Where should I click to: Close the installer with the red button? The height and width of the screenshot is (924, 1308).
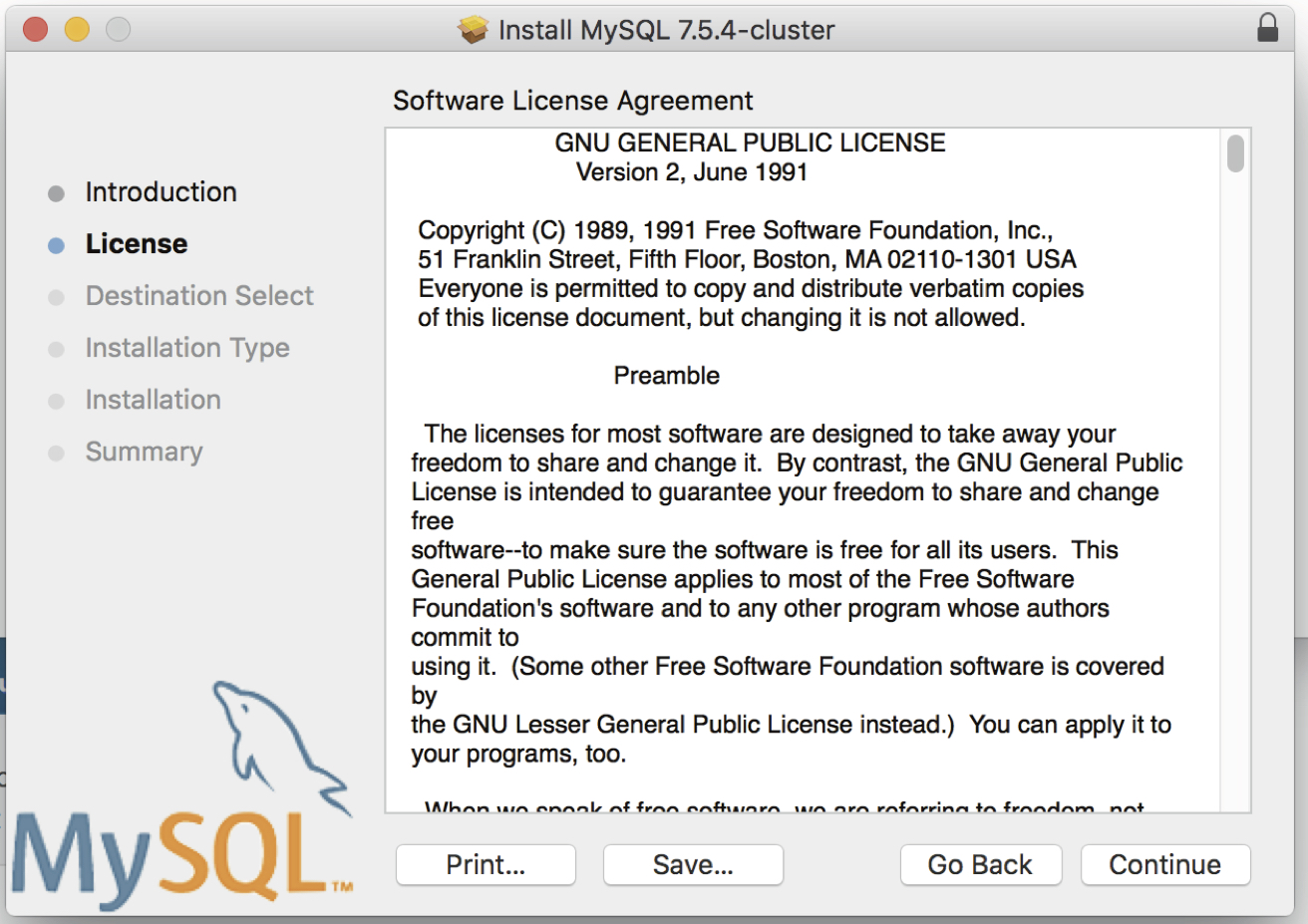36,30
